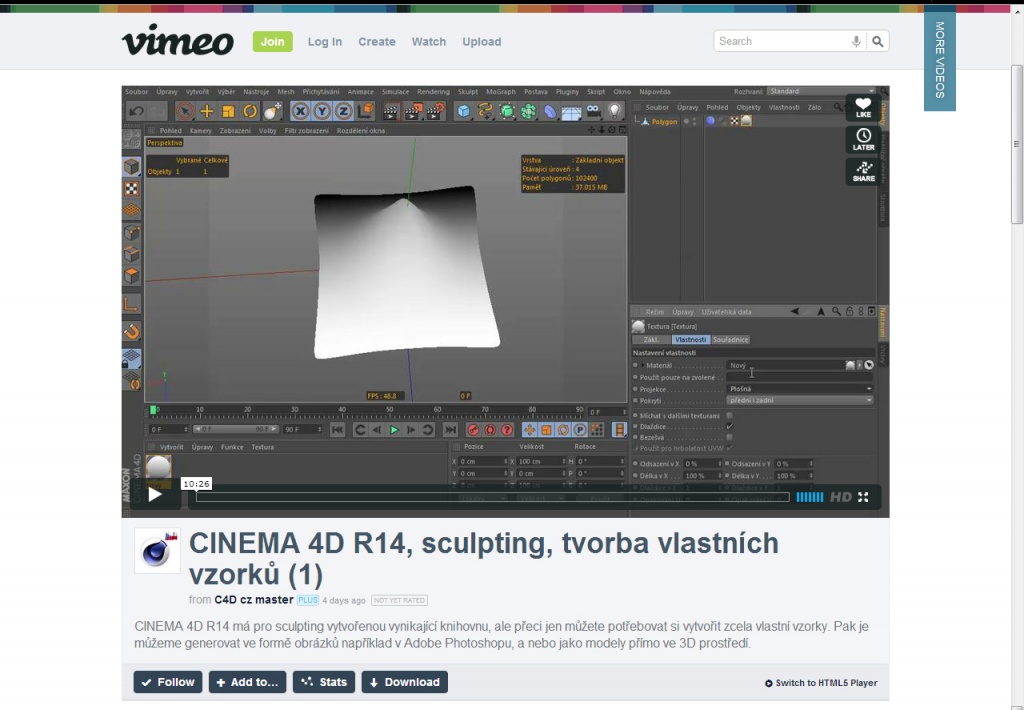1024x710 pixels.
Task: Select the Move tool with yellow cross
Action: 206,112
